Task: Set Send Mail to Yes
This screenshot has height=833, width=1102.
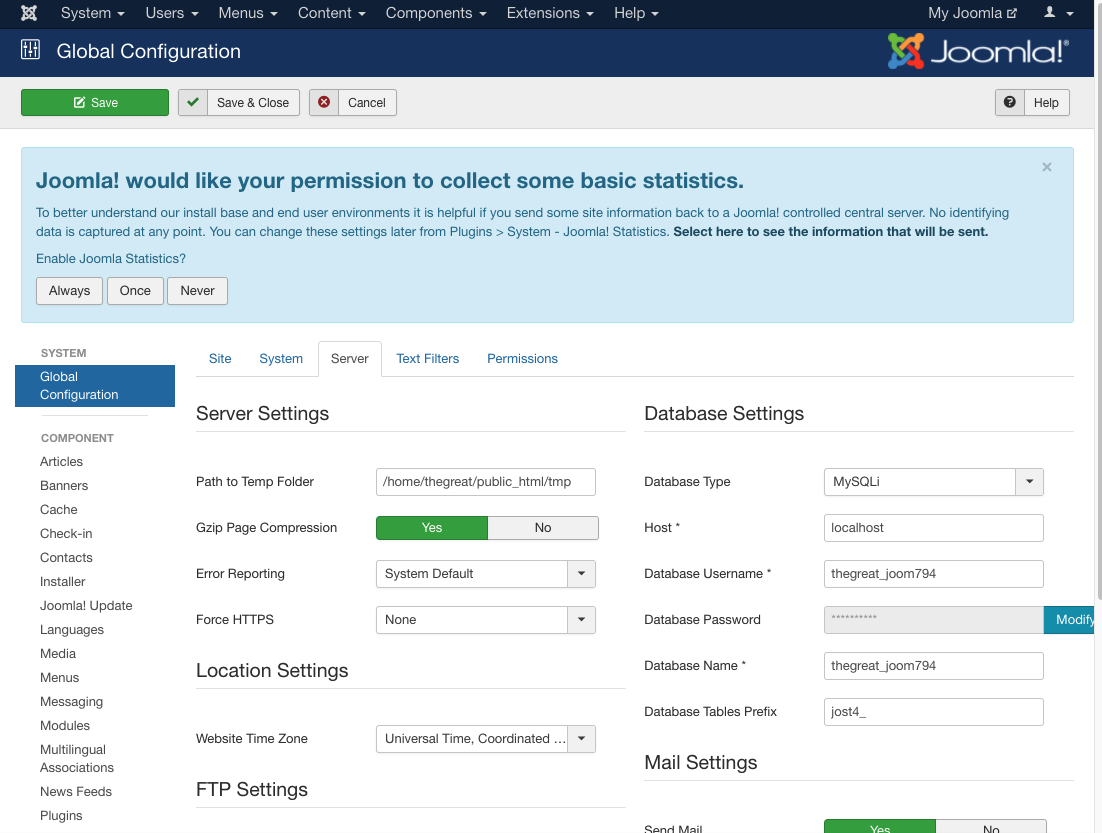Action: pos(880,827)
